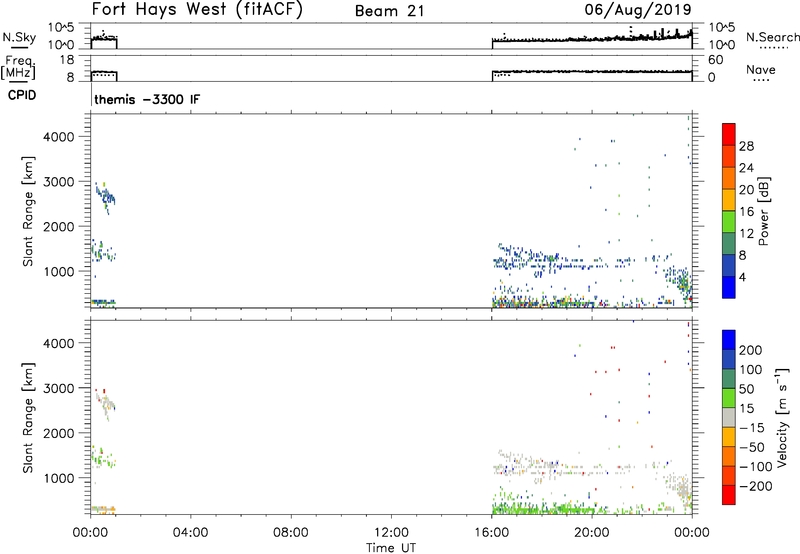Click the "60" Nave axis tick label
The height and width of the screenshot is (554, 800).
[715, 60]
